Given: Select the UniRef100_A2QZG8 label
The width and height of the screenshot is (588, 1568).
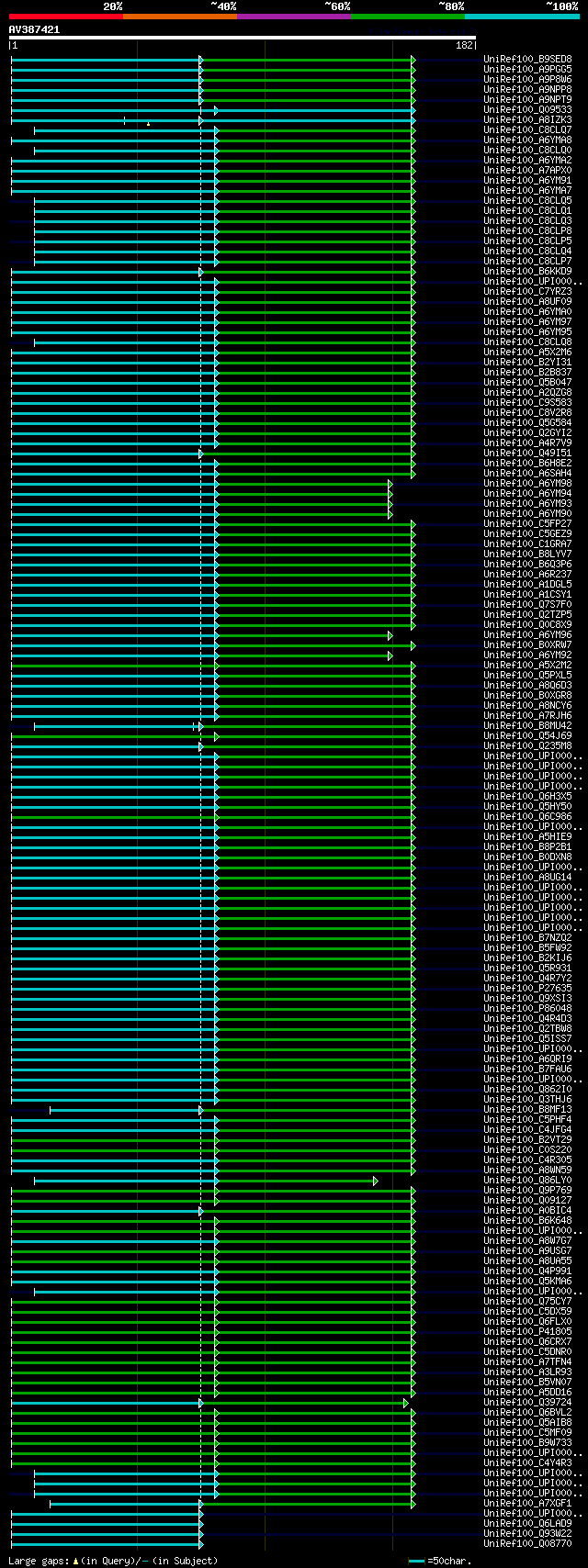Looking at the screenshot, I should pos(527,393).
